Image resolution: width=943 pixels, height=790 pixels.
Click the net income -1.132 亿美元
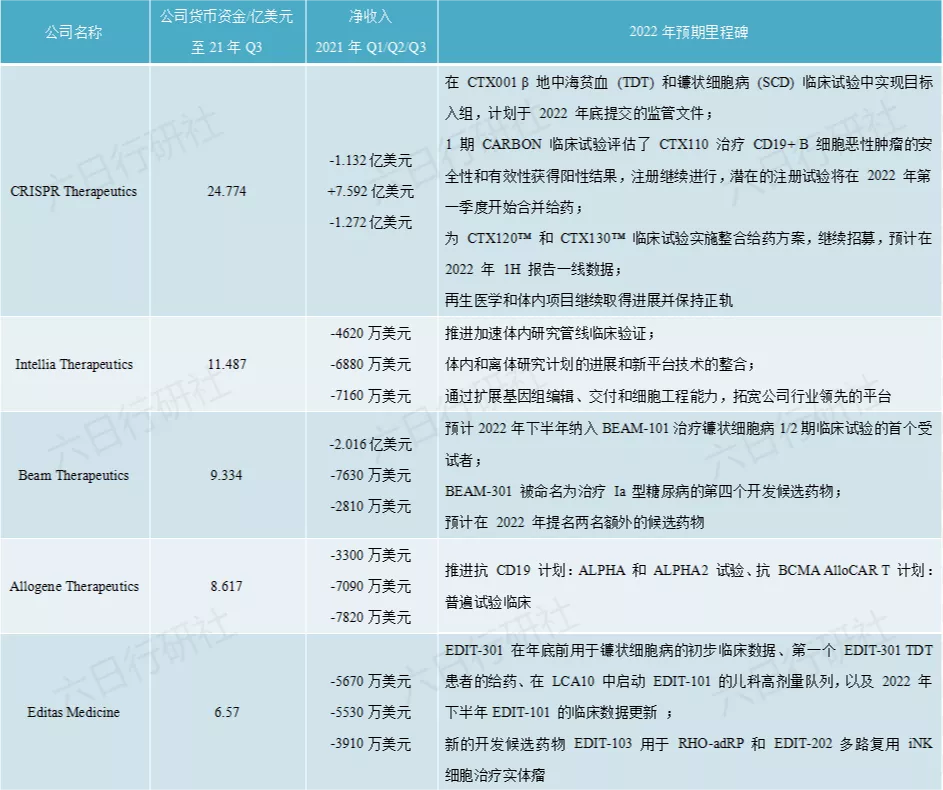[x=370, y=161]
